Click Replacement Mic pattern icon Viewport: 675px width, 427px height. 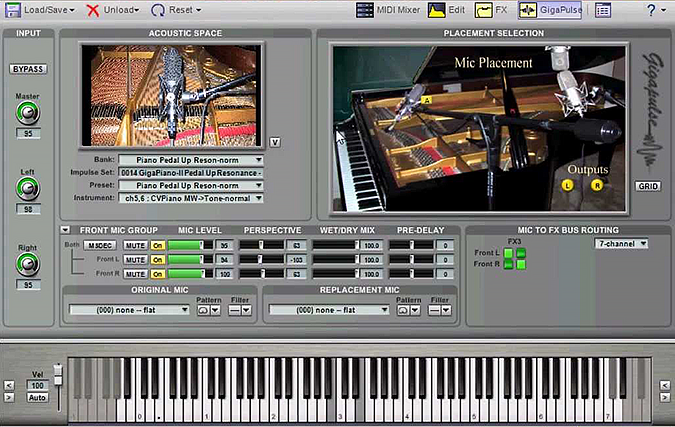point(403,310)
